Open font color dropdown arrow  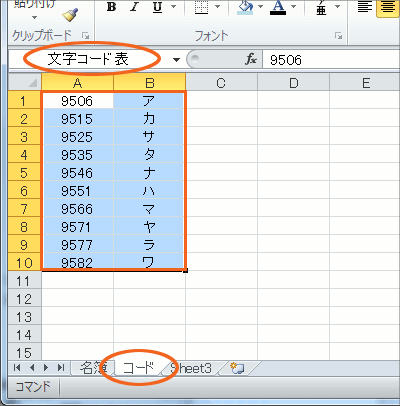[294, 7]
